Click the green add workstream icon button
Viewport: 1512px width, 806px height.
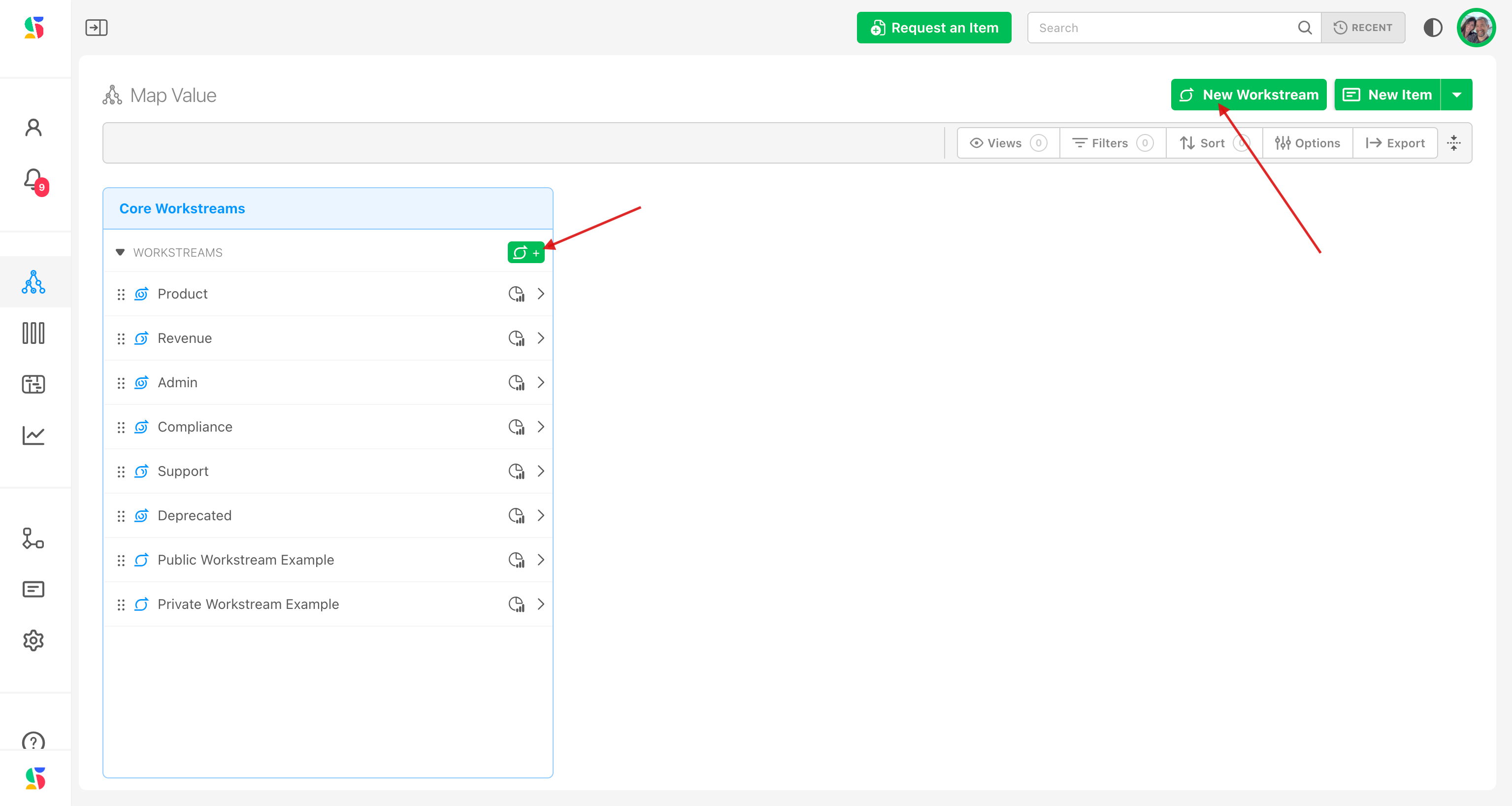click(526, 252)
